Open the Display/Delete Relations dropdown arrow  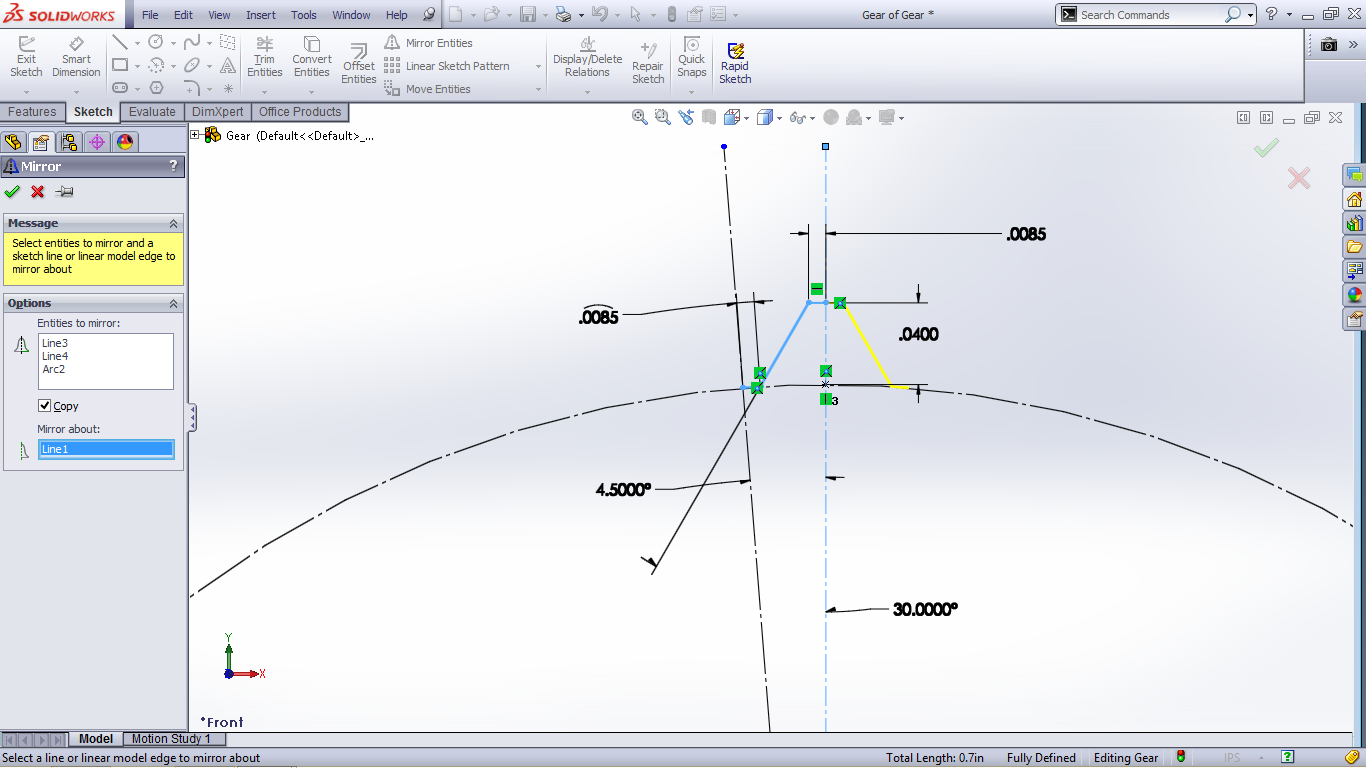(587, 91)
